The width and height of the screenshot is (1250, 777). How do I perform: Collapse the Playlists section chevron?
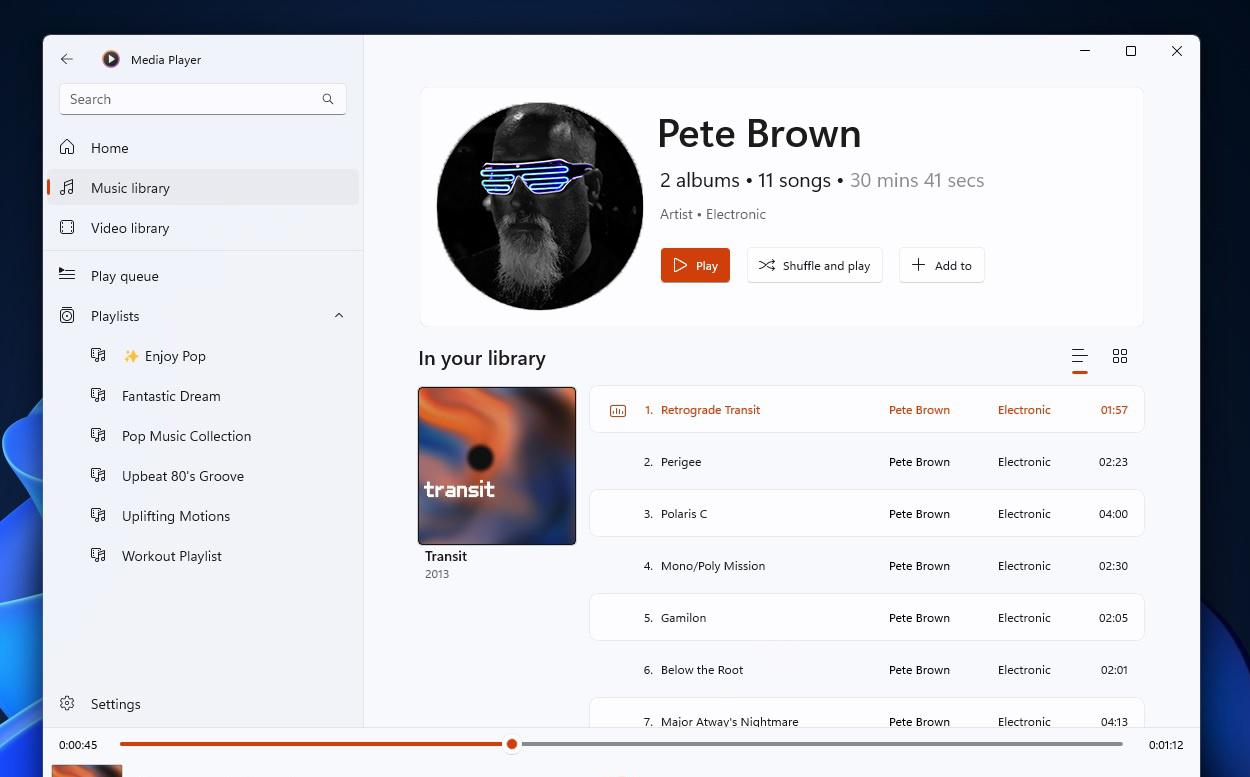(x=339, y=315)
